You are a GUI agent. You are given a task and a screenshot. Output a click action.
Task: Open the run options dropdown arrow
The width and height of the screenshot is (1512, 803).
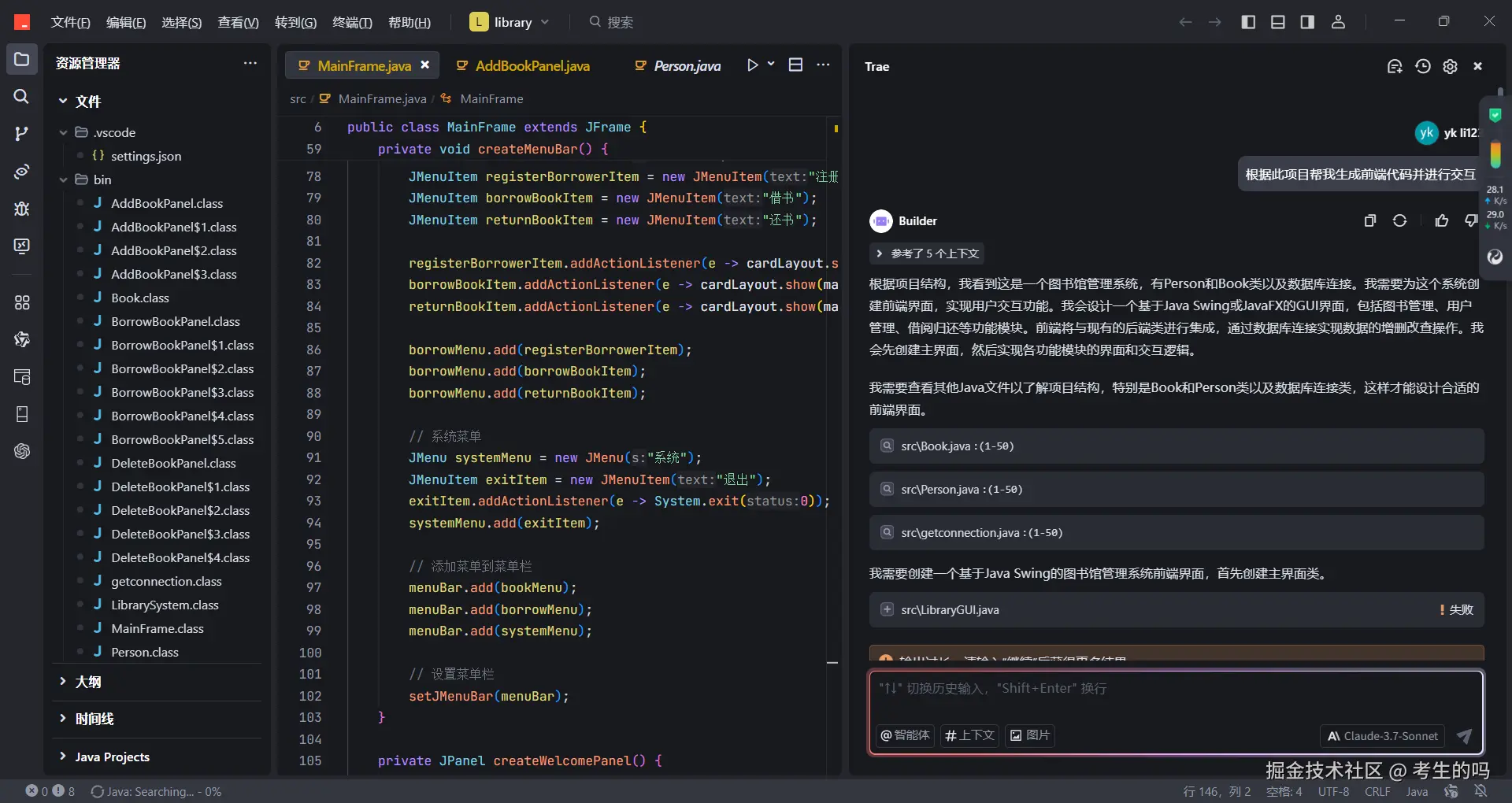(771, 64)
